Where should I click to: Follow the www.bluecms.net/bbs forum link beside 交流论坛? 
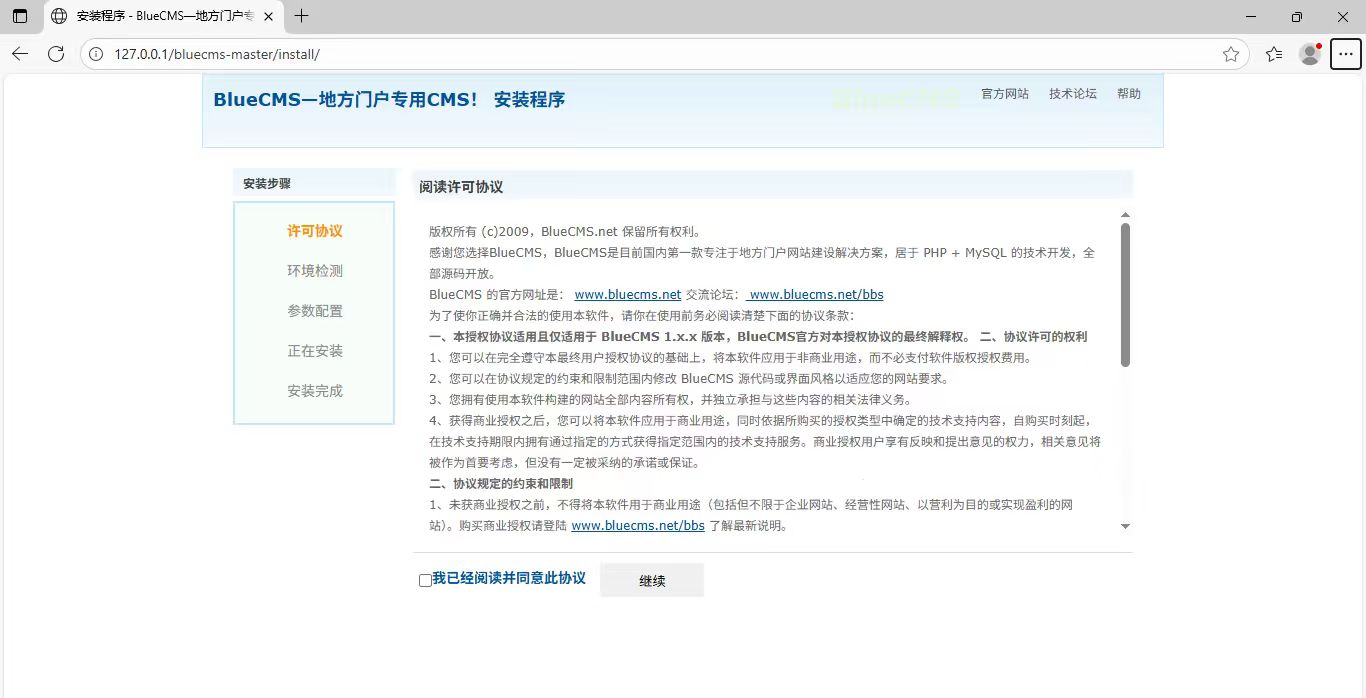pos(816,295)
